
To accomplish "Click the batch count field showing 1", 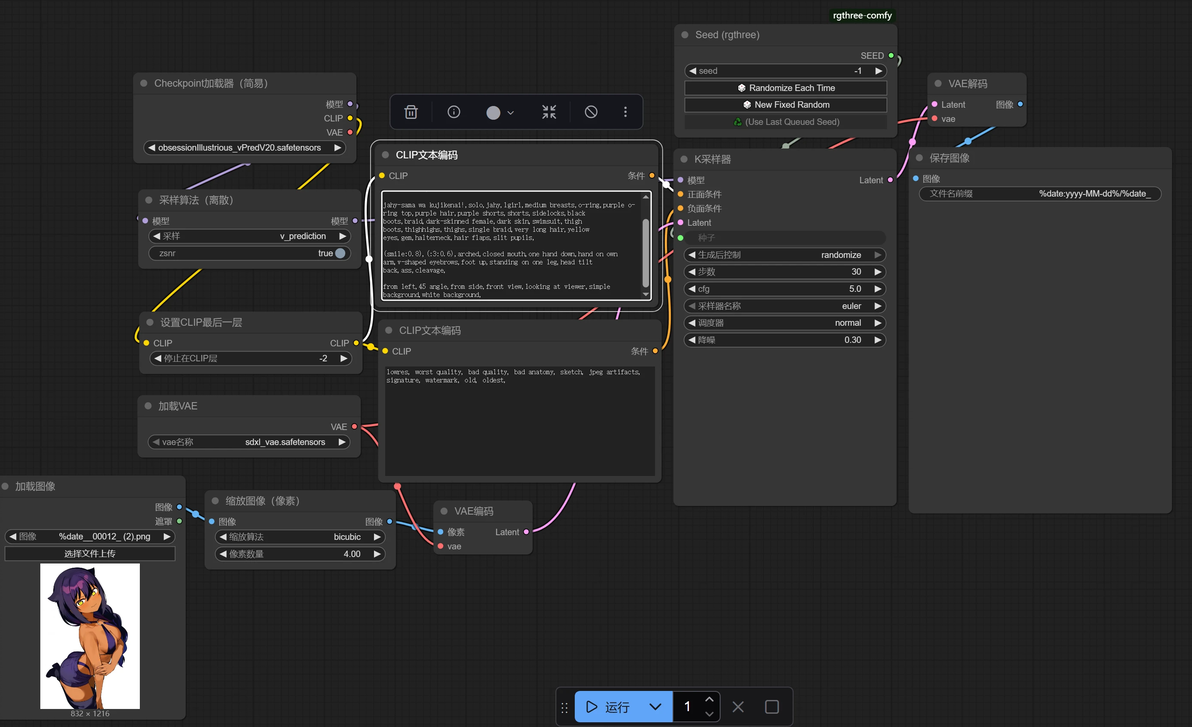I will tap(689, 706).
